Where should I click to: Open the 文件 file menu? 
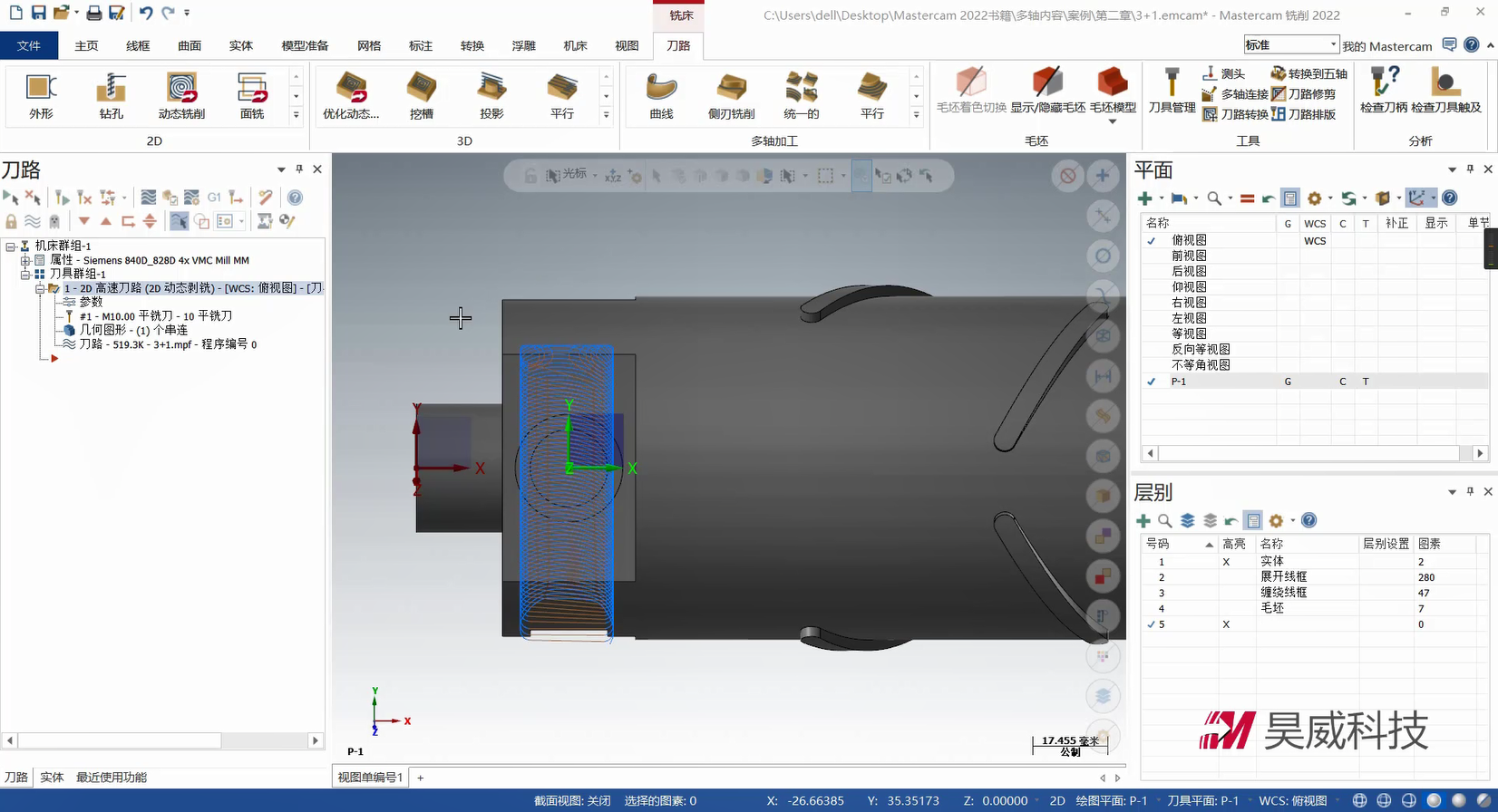pyautogui.click(x=29, y=45)
